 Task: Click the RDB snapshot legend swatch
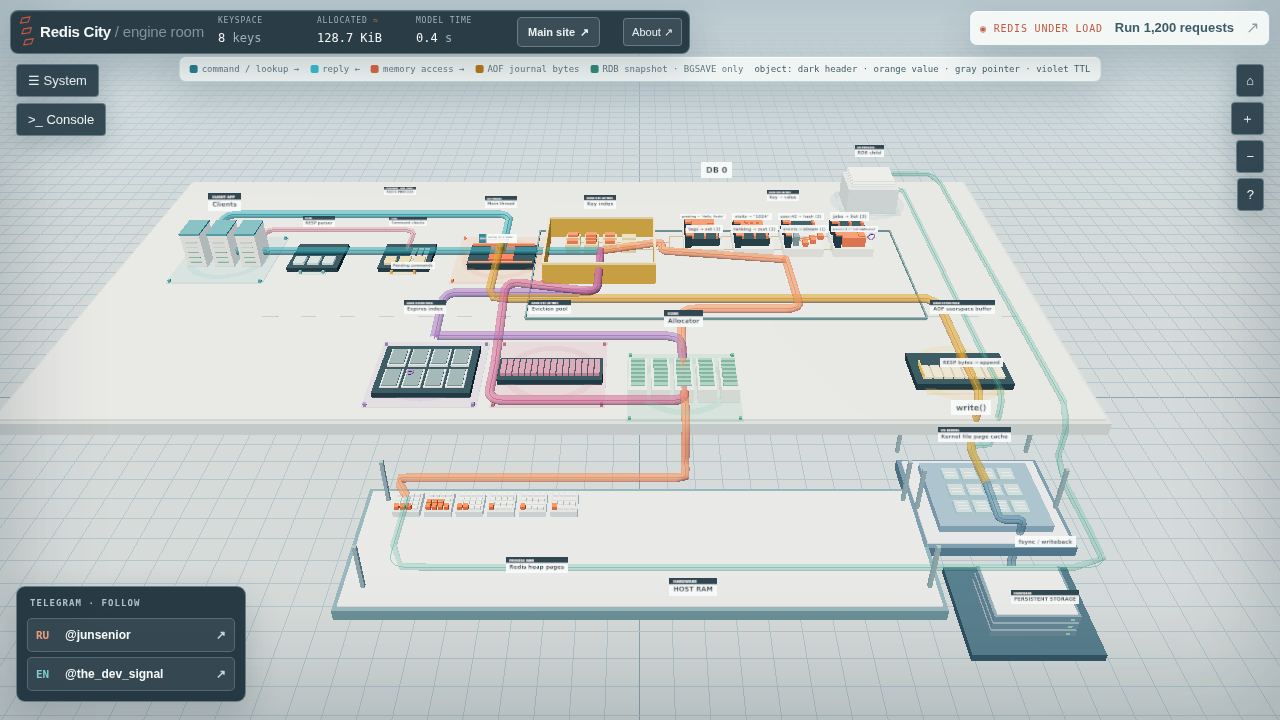[595, 69]
